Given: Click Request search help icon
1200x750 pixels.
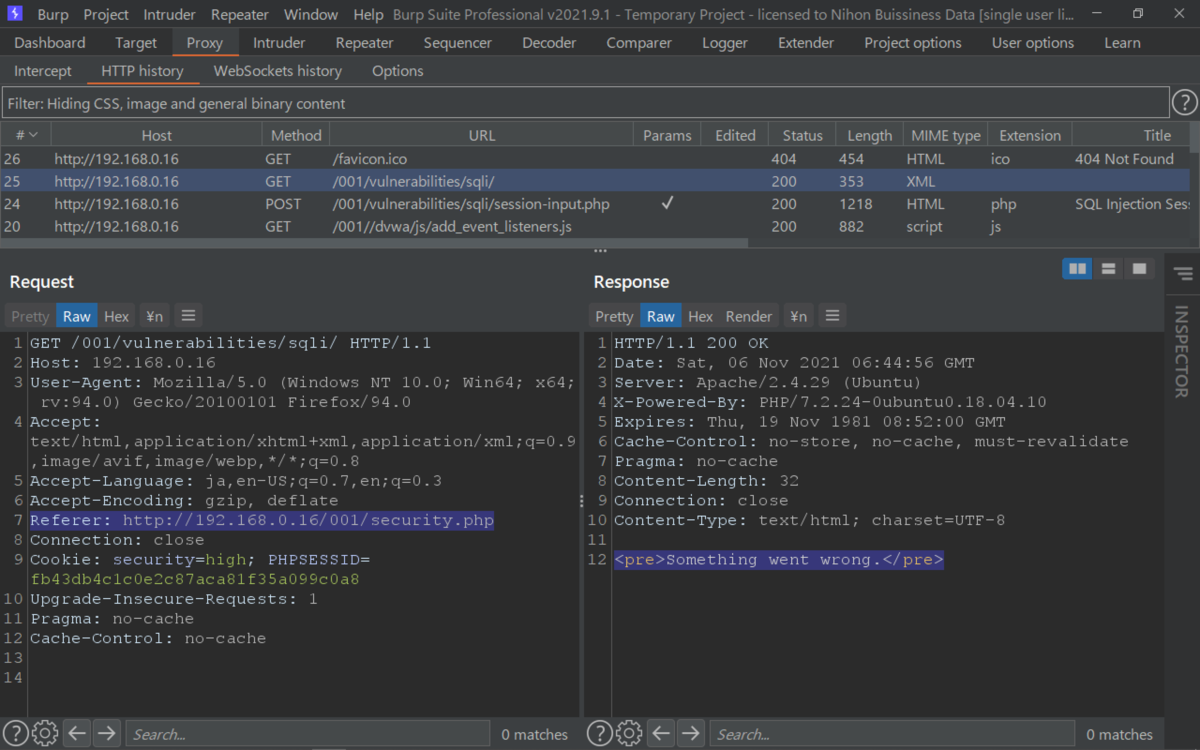Looking at the screenshot, I should coord(16,733).
